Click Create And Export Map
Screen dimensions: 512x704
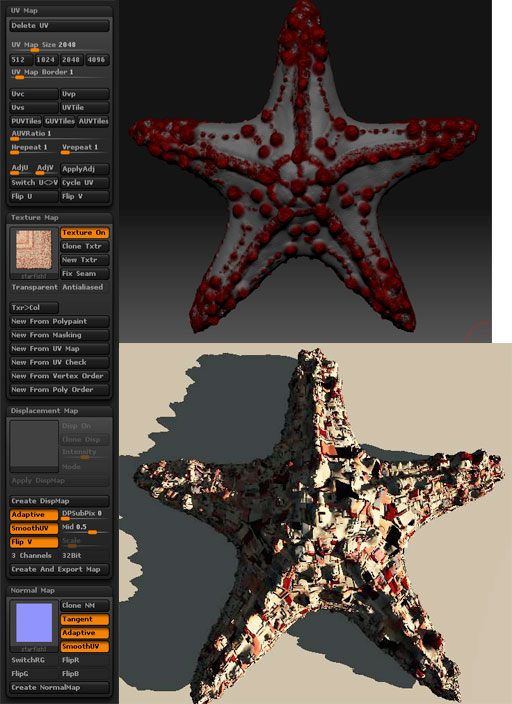point(59,569)
